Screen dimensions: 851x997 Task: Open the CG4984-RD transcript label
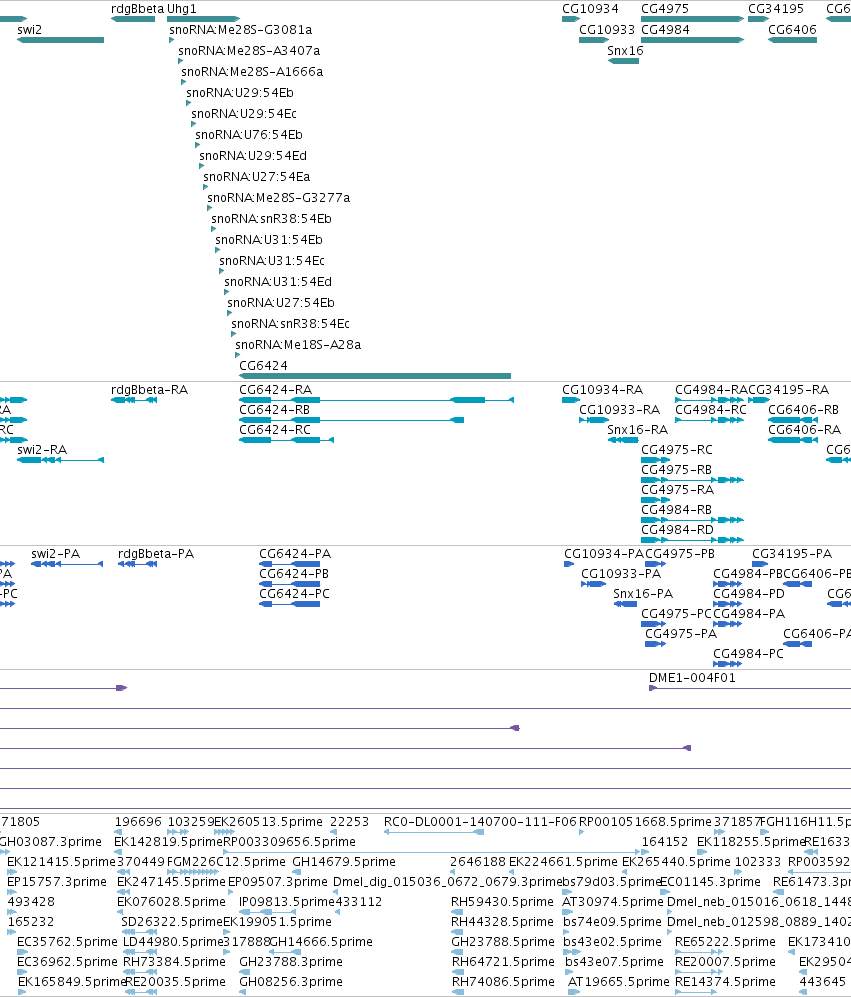677,530
